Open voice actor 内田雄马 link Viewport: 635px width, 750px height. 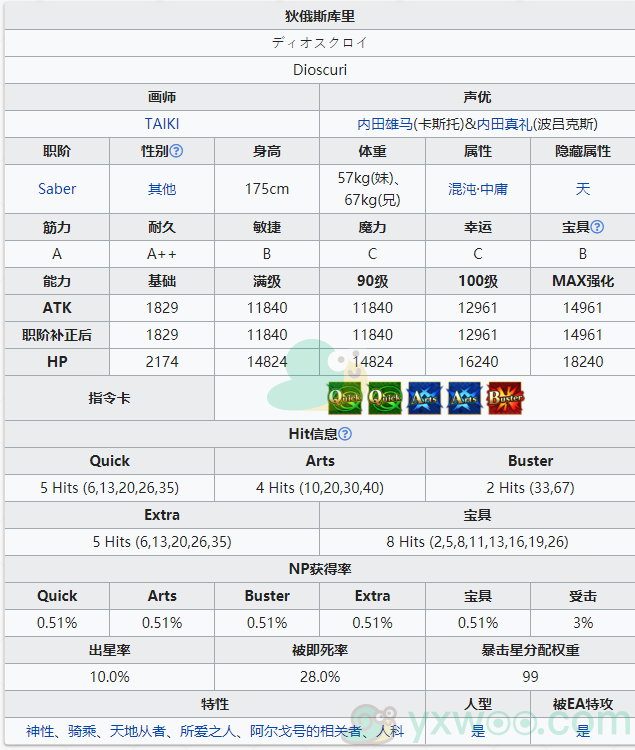385,124
